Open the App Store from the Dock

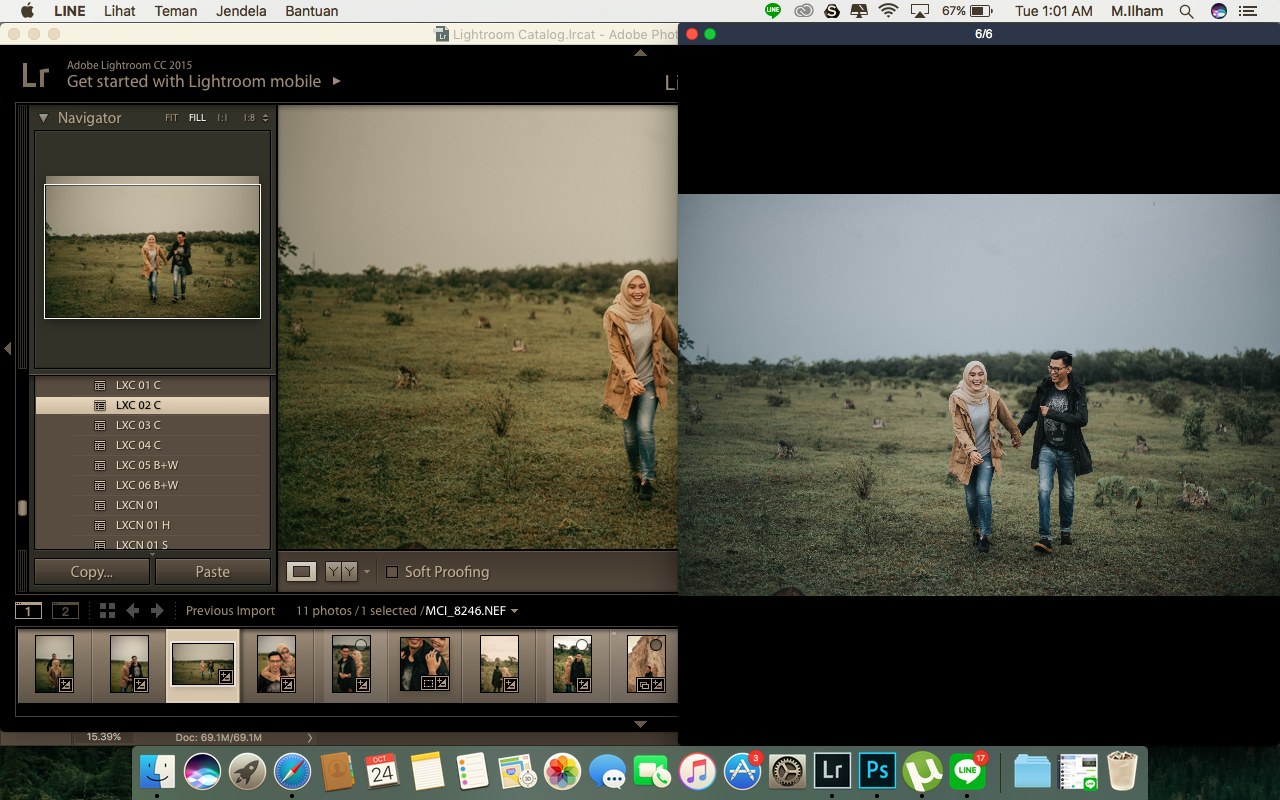[x=743, y=771]
